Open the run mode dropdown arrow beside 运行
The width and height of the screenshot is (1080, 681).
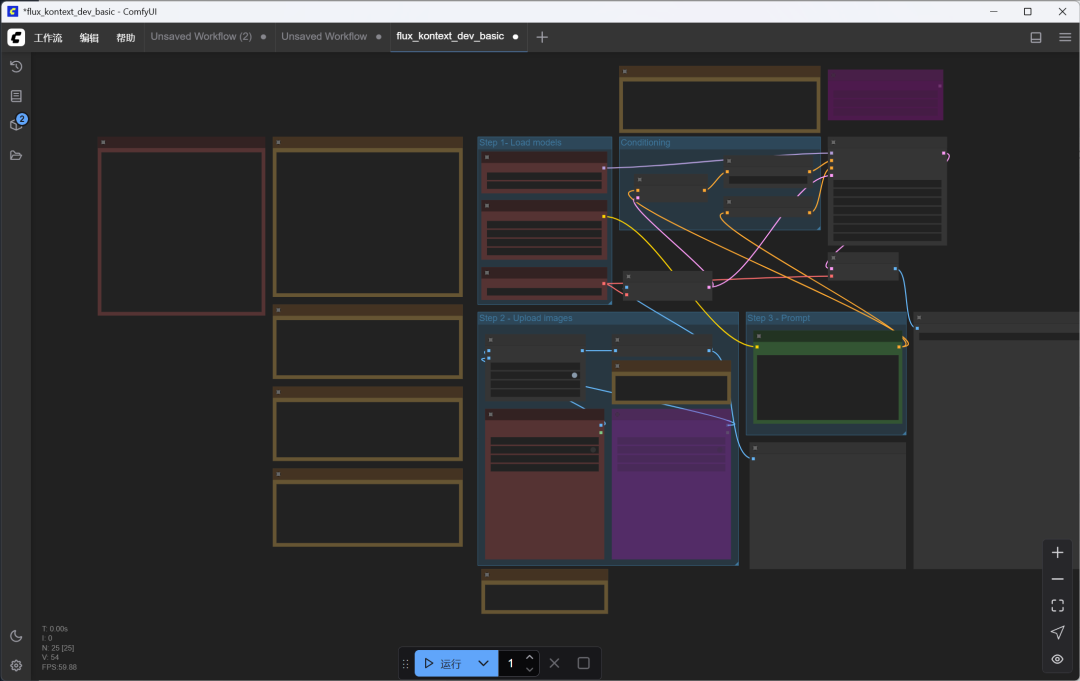coord(484,663)
